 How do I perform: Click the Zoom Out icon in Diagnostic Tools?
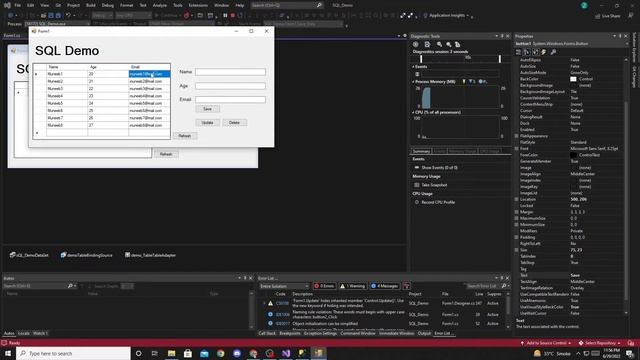(x=449, y=44)
